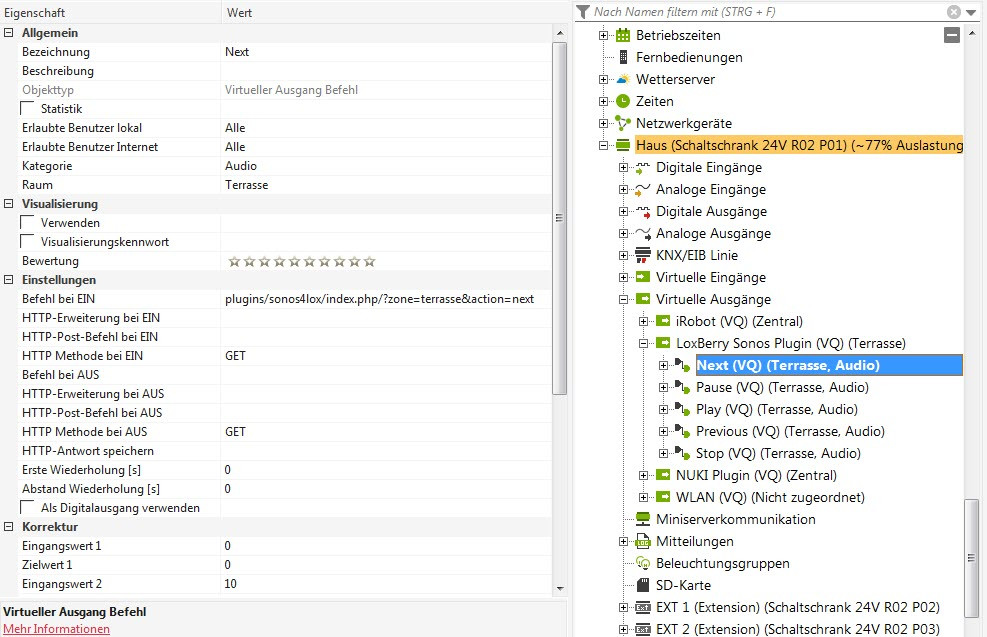Enable the Statistik checkbox

coord(28,108)
